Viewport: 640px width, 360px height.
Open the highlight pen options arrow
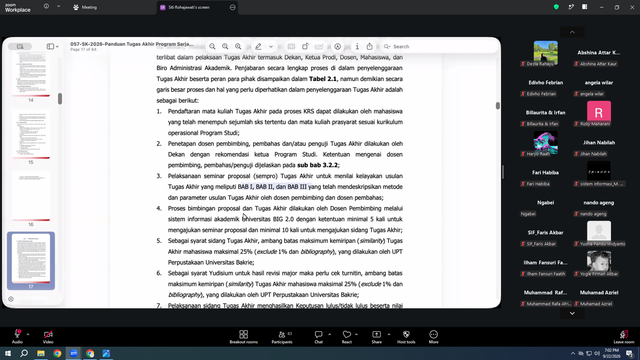coord(271,47)
